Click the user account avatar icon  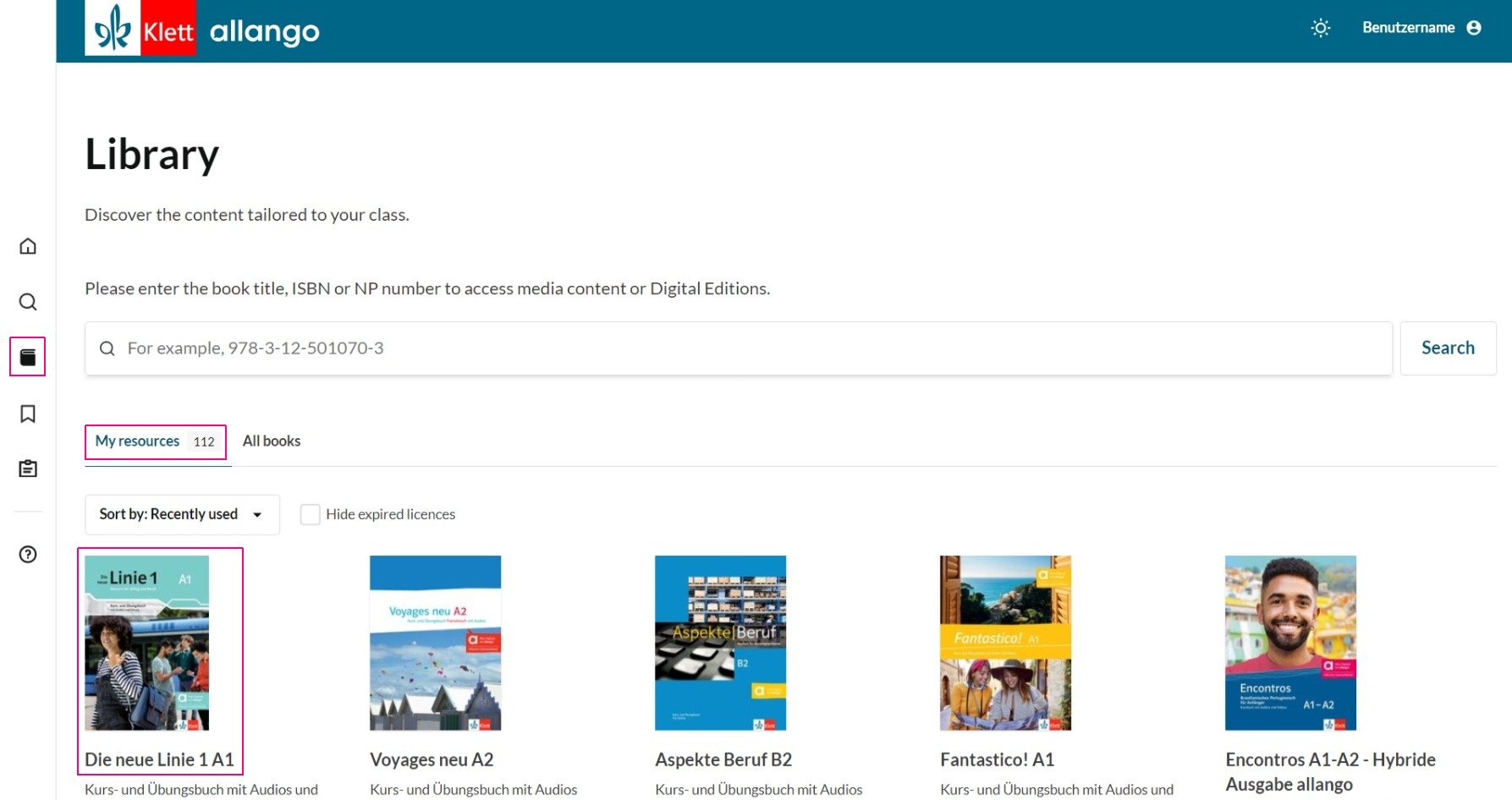coord(1474,28)
